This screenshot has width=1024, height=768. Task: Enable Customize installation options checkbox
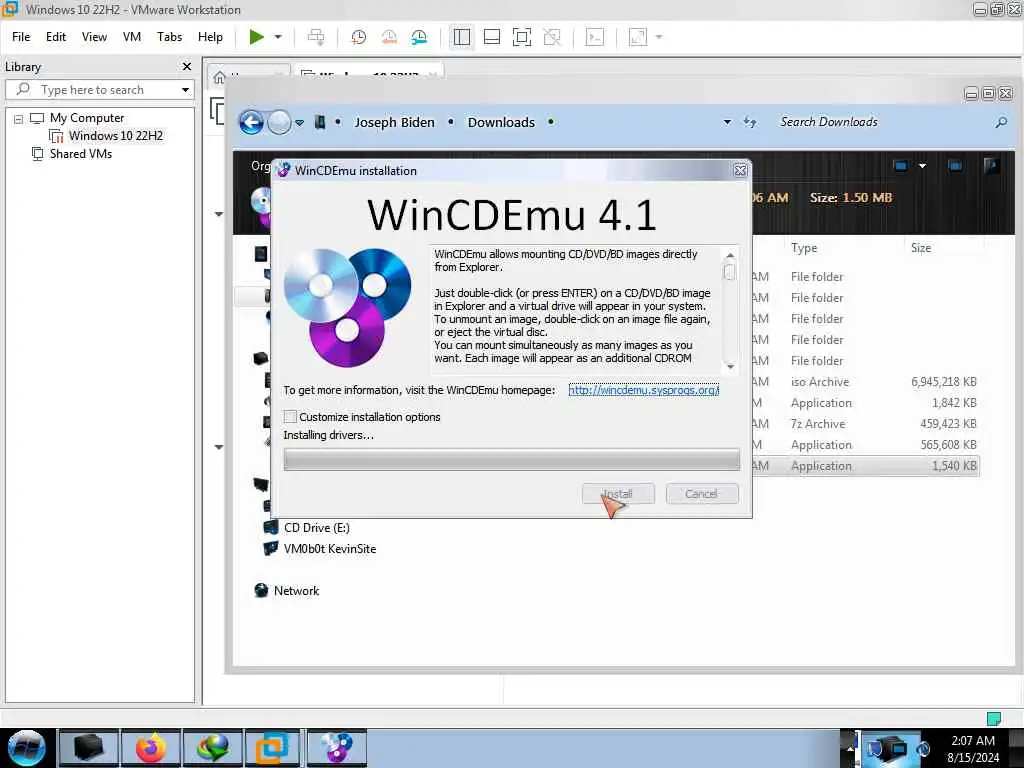291,417
